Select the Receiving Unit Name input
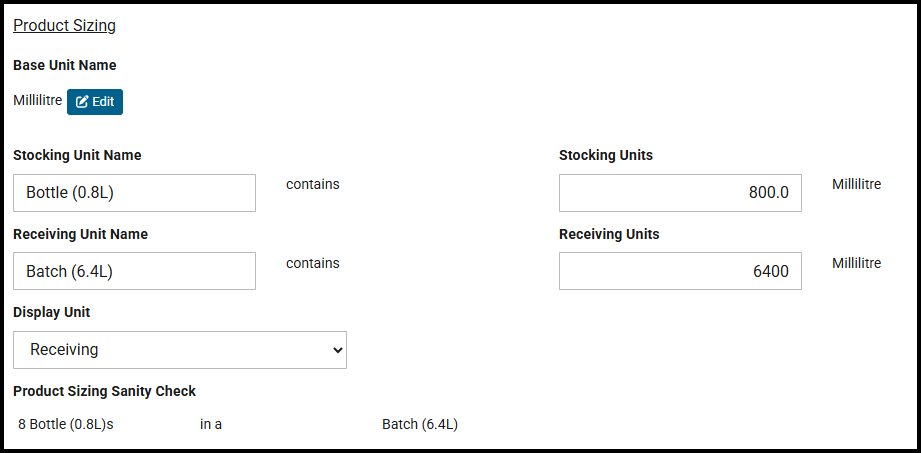 (134, 271)
